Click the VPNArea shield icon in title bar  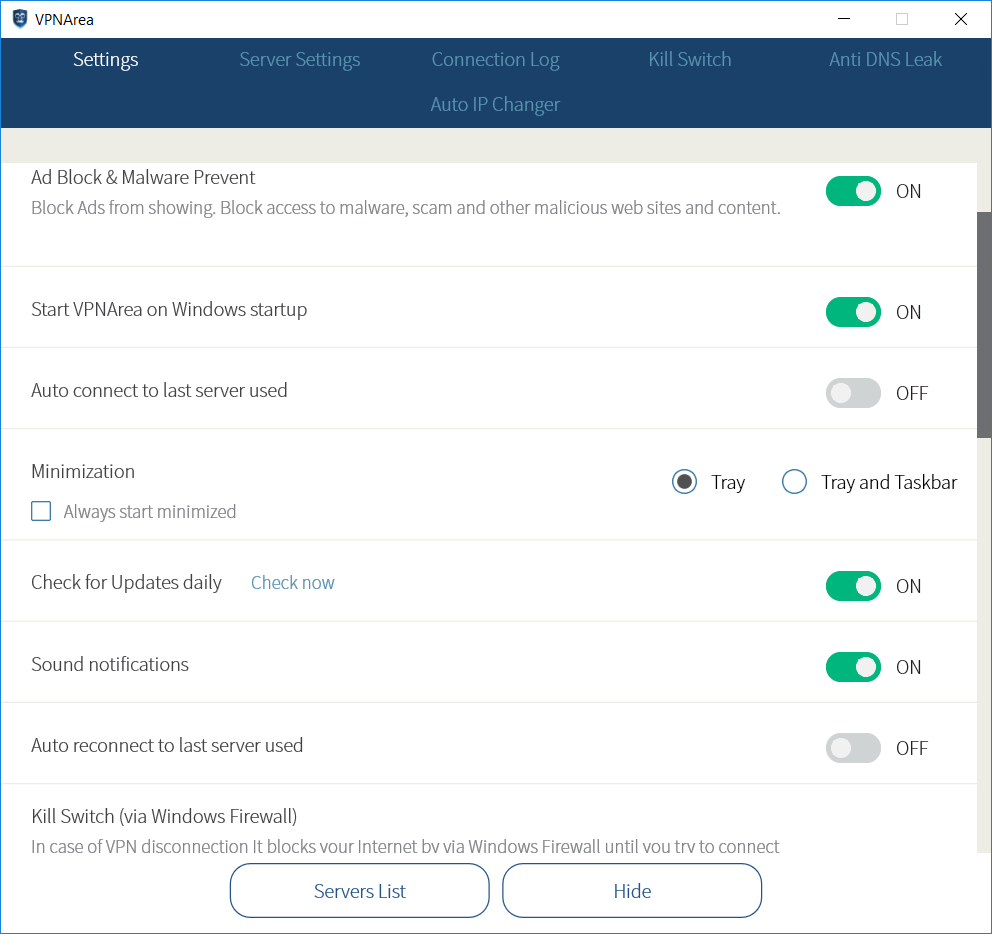[x=20, y=19]
